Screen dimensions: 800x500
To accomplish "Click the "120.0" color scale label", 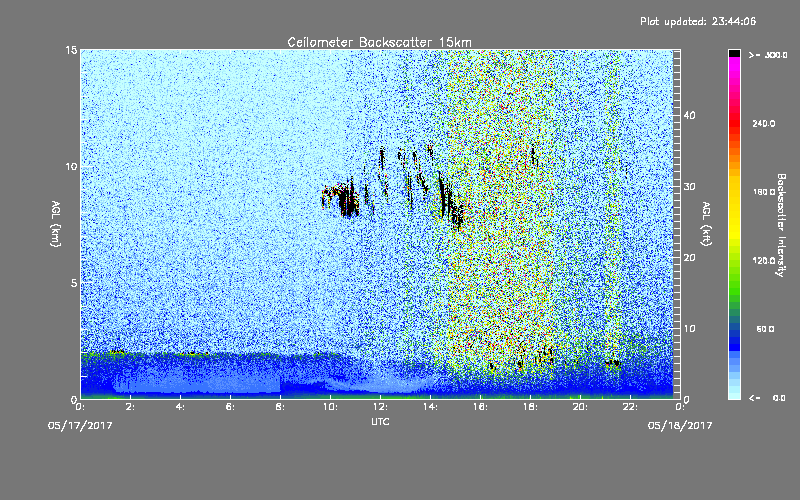I will click(764, 261).
